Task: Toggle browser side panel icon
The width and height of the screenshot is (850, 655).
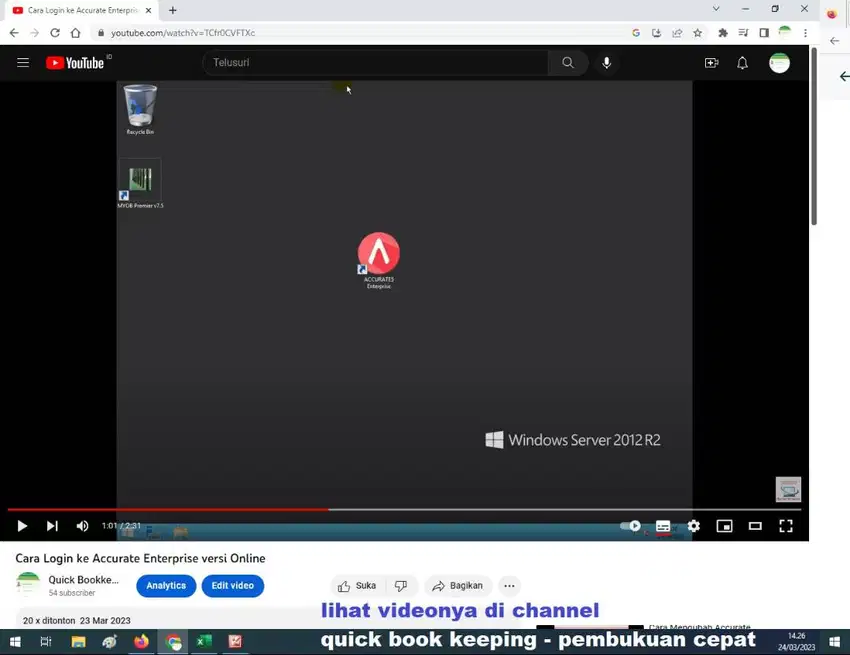Action: pos(764,33)
